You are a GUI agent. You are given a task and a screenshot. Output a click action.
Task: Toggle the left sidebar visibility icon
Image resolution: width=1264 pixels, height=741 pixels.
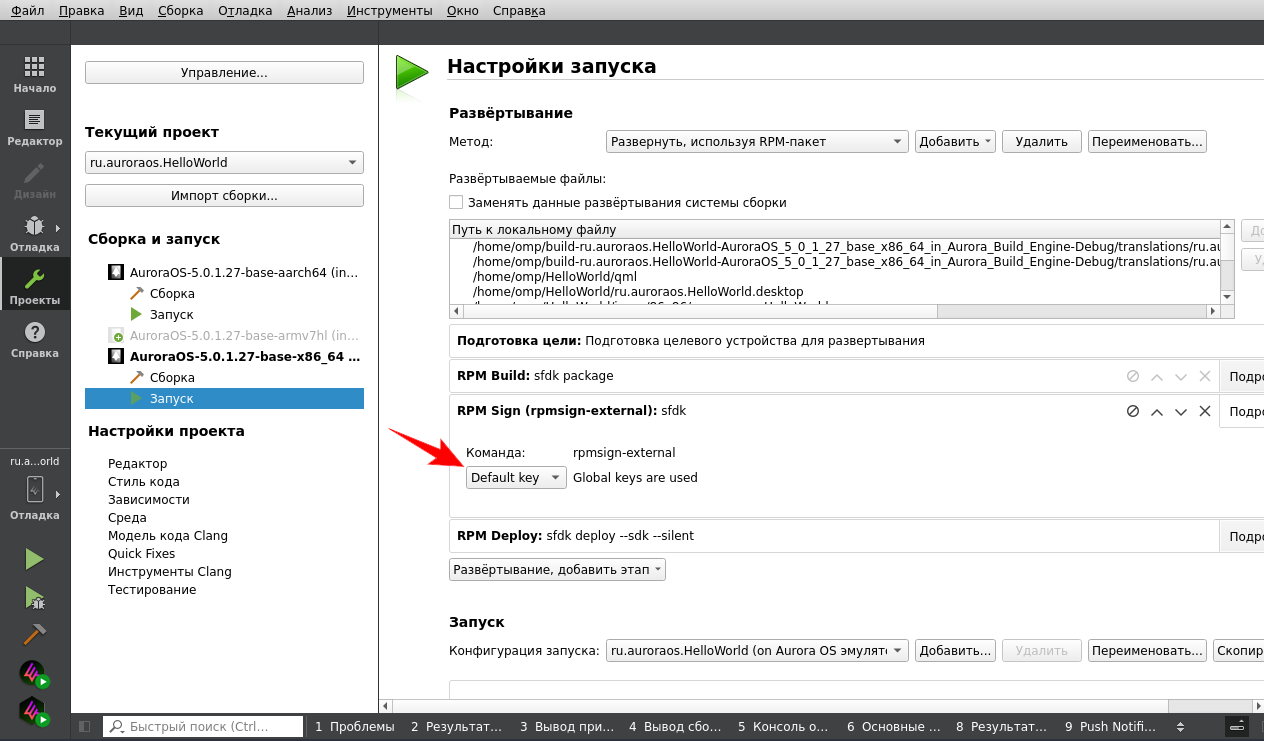pyautogui.click(x=84, y=727)
